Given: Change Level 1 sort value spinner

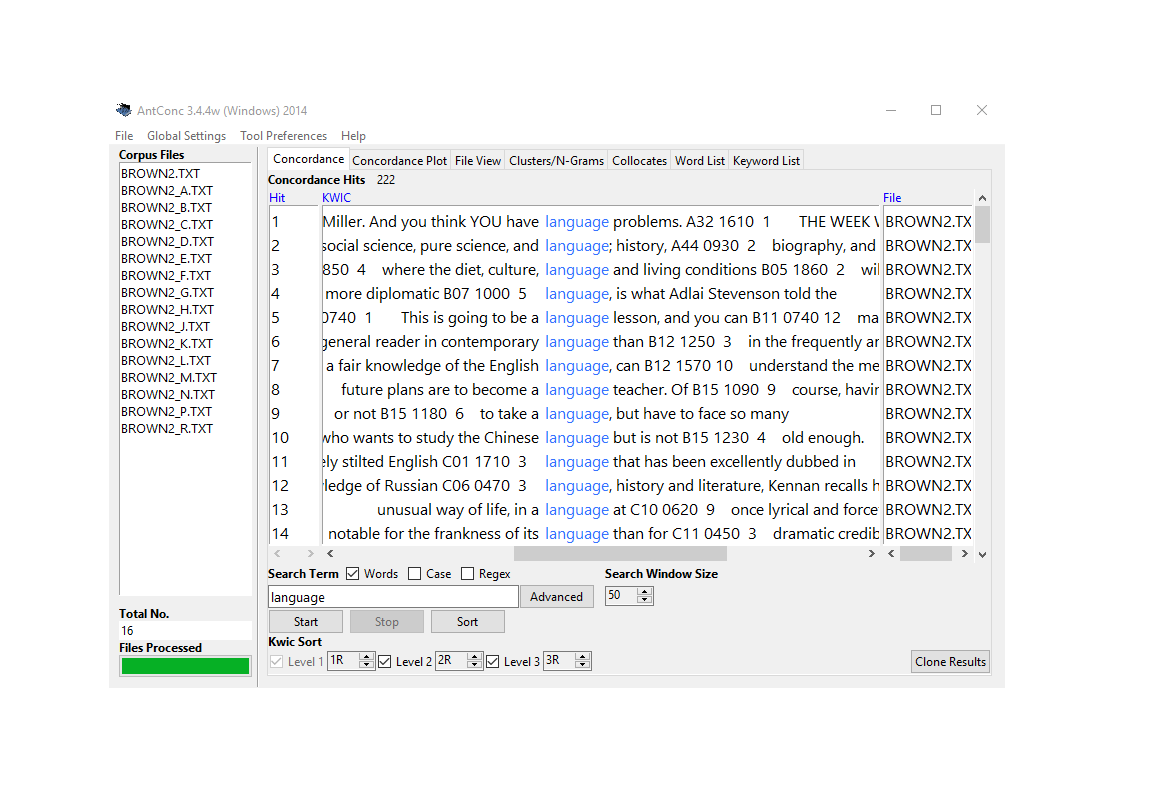Looking at the screenshot, I should tap(366, 661).
